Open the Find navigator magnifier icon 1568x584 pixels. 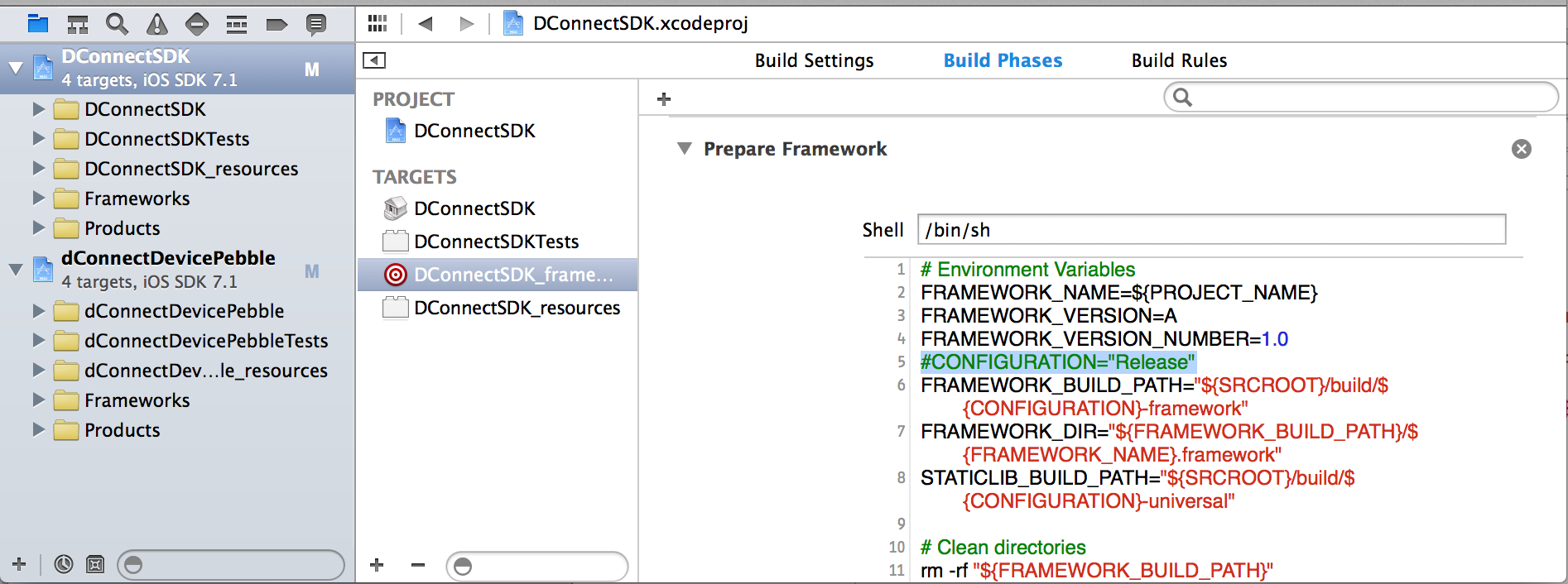[117, 25]
